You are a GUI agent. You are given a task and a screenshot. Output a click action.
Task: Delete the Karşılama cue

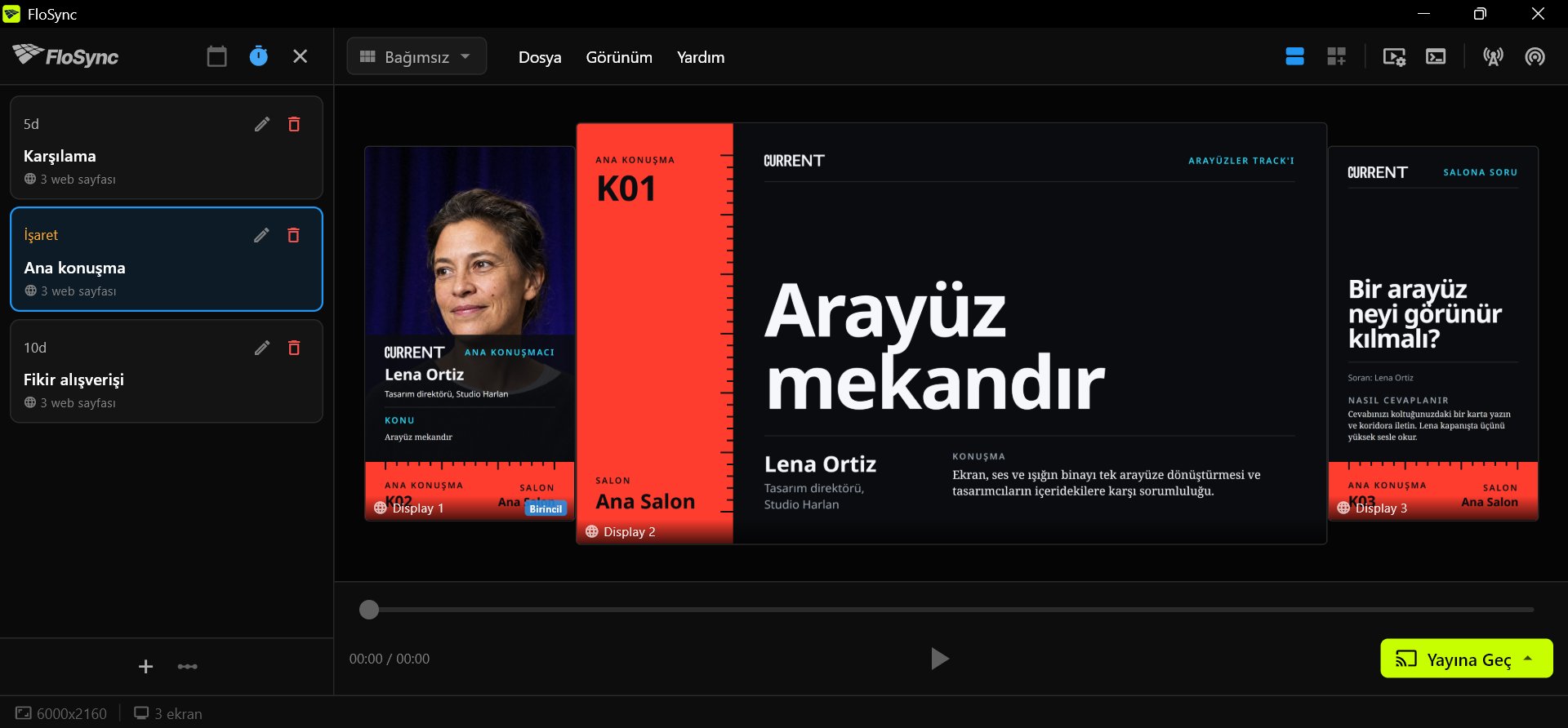point(294,124)
